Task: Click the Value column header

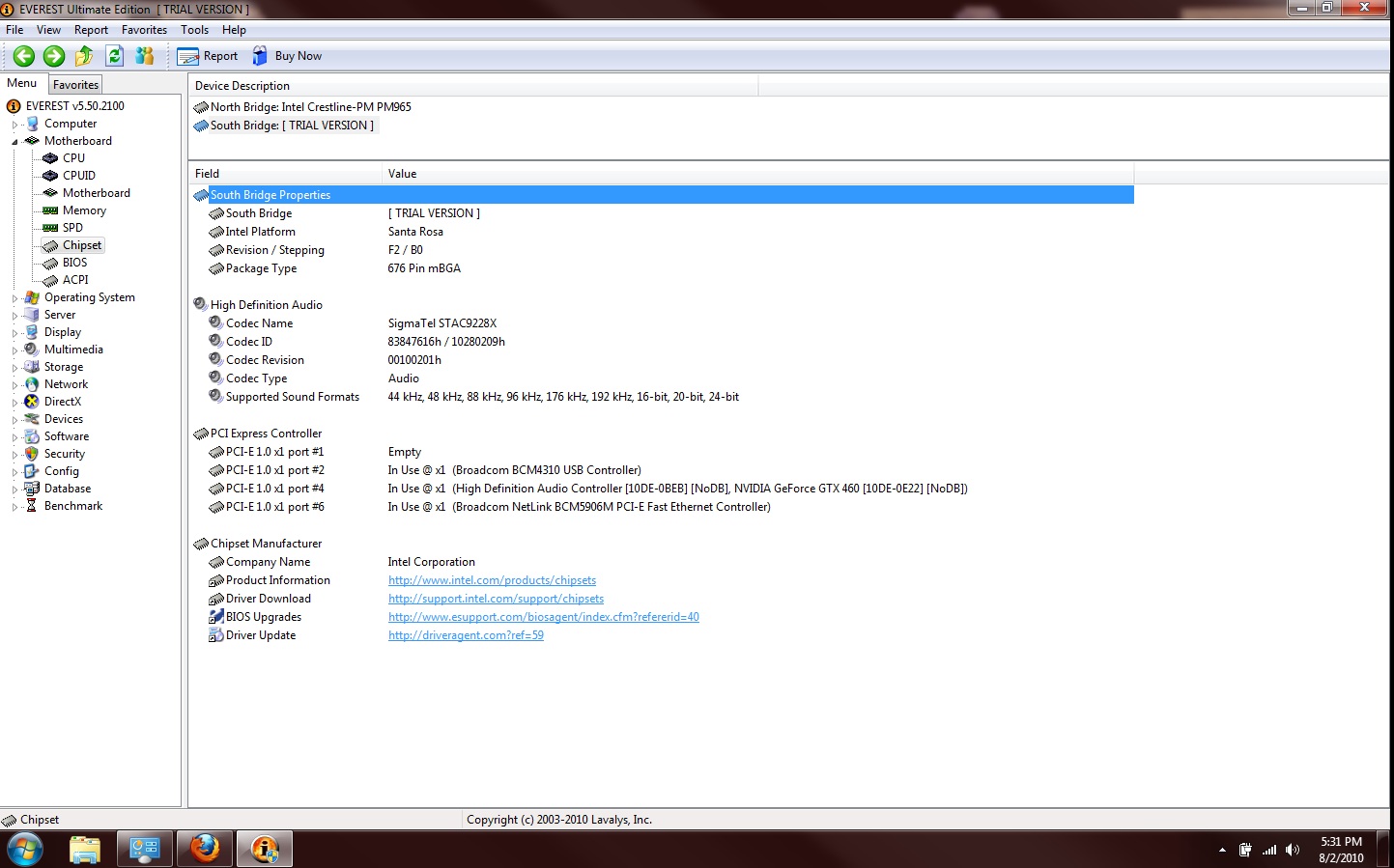Action: 757,174
